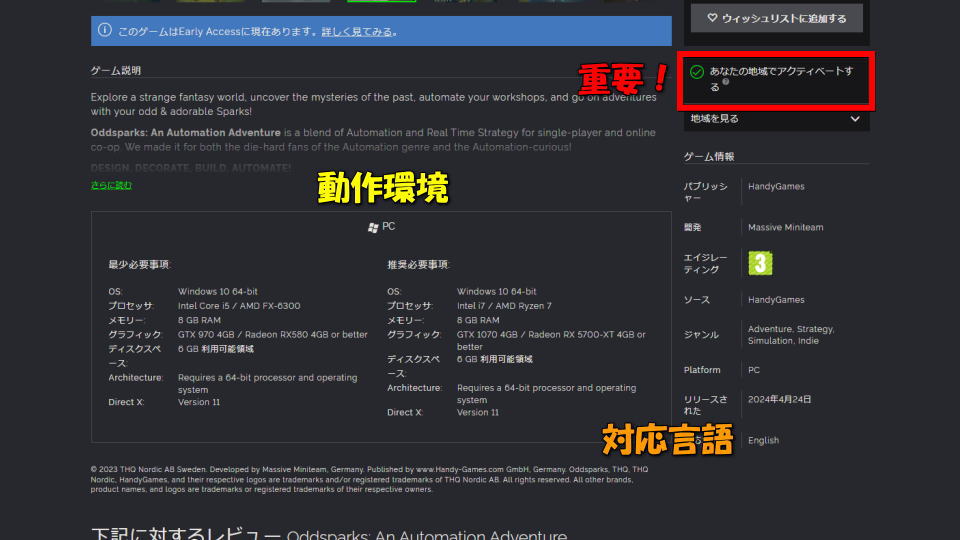Open the 詳しく見てみる link
Image resolution: width=960 pixels, height=540 pixels.
pos(357,31)
